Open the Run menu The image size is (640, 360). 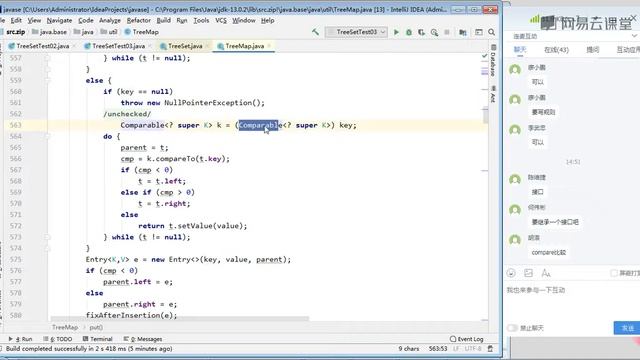tap(182, 20)
